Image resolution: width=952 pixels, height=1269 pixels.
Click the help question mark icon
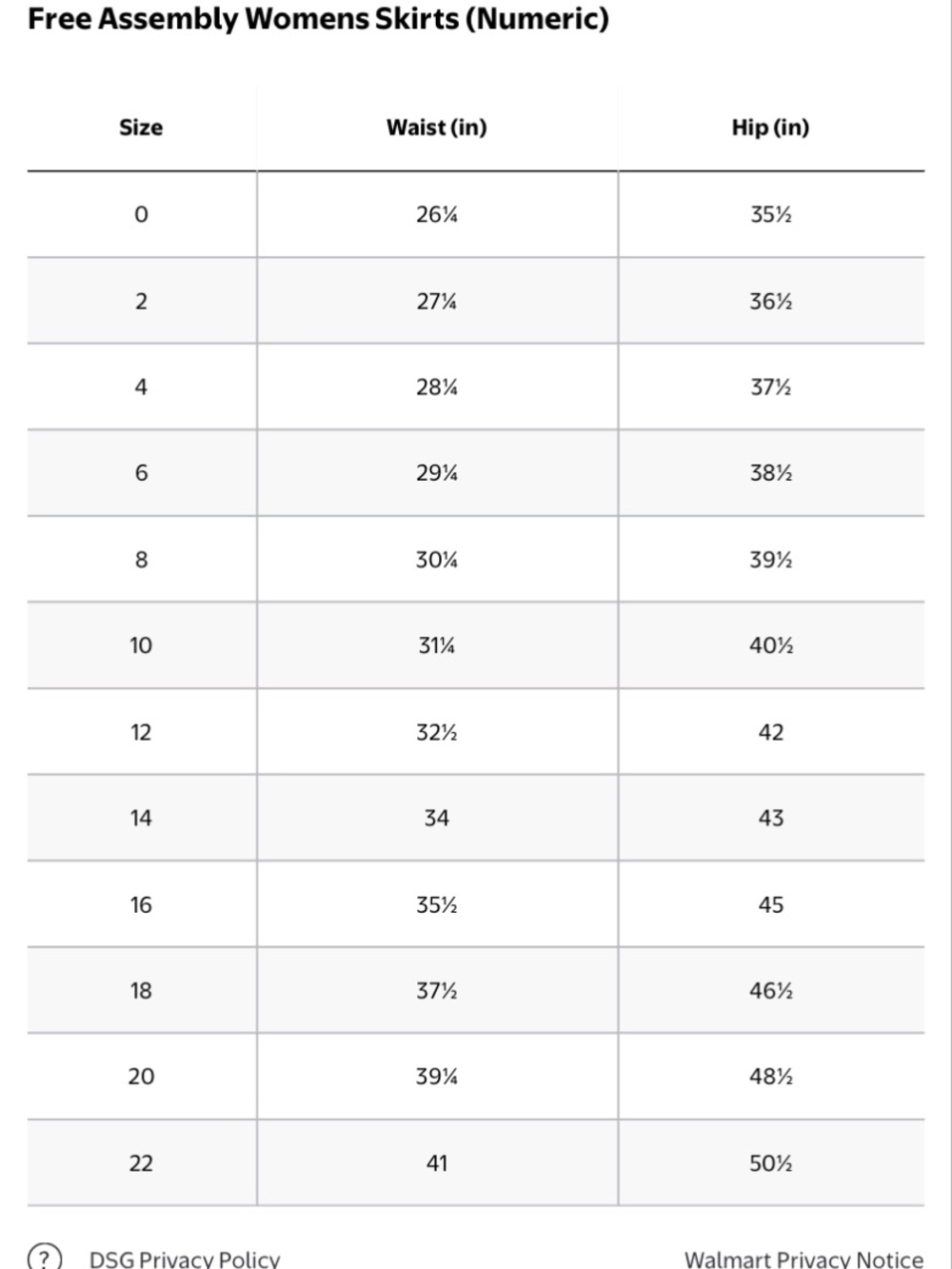point(45,1258)
